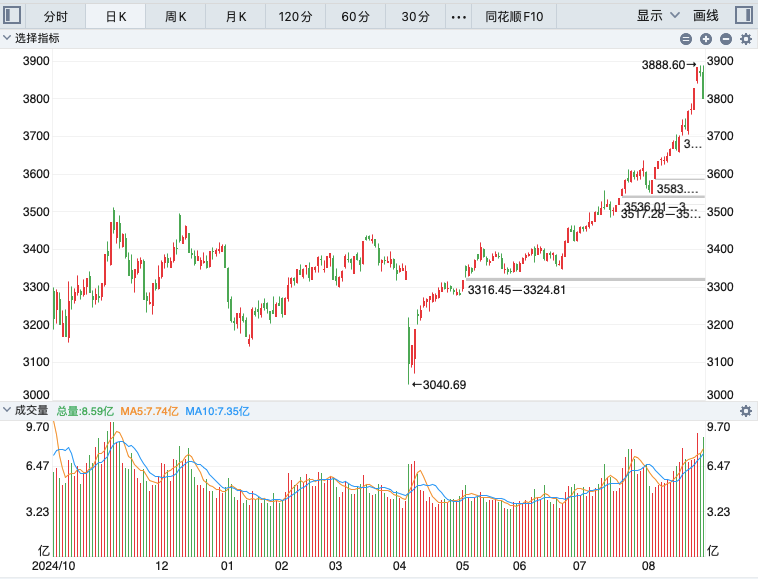Open the volume panel settings gear

point(746,411)
